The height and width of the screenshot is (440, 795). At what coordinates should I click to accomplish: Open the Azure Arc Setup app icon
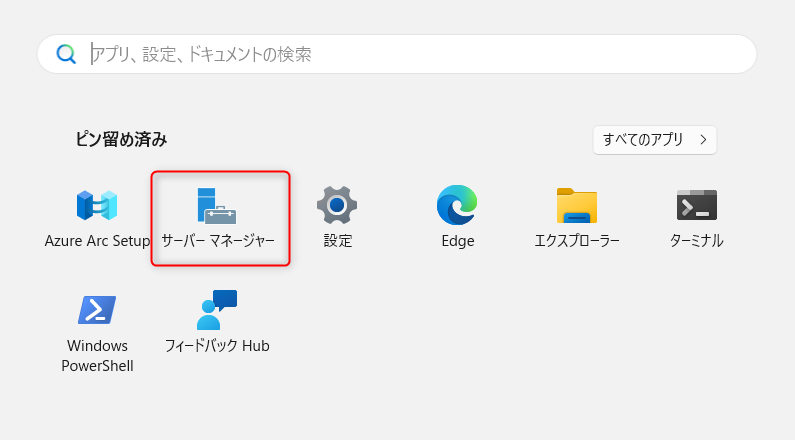97,205
